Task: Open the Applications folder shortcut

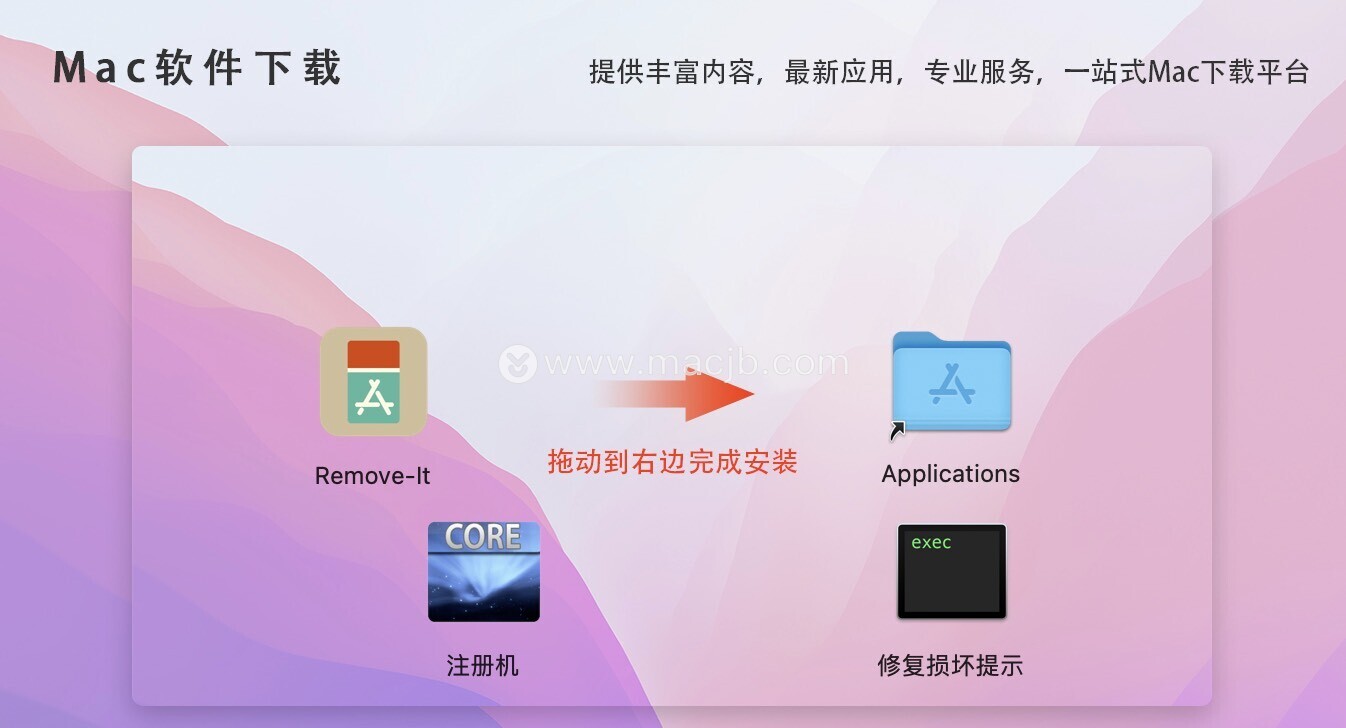Action: [951, 383]
